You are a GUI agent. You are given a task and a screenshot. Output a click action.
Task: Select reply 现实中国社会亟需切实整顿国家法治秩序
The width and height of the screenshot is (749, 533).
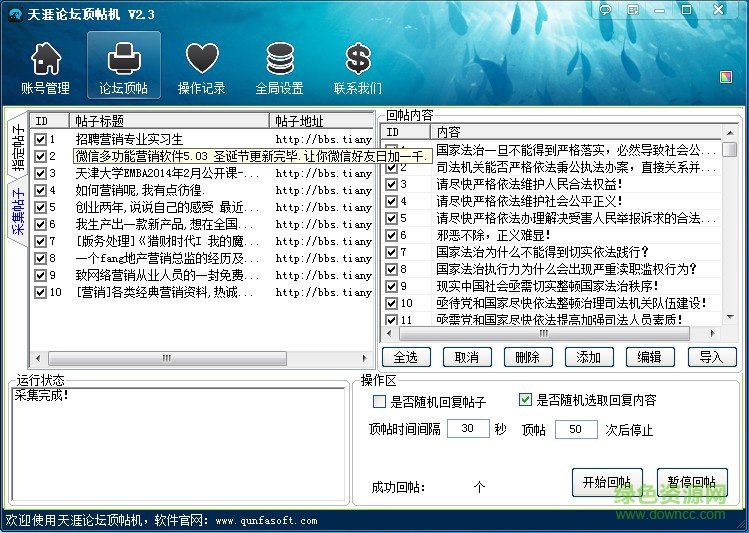point(552,286)
